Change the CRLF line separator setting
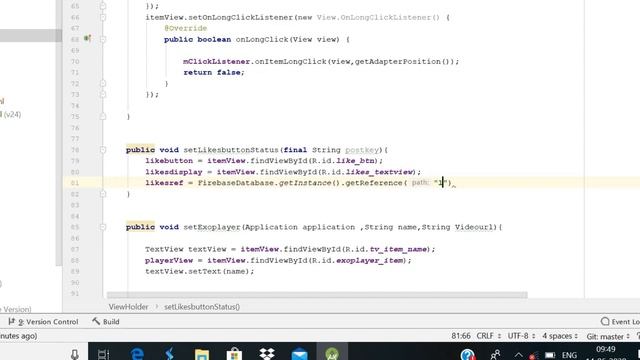The width and height of the screenshot is (640, 360). 489,336
